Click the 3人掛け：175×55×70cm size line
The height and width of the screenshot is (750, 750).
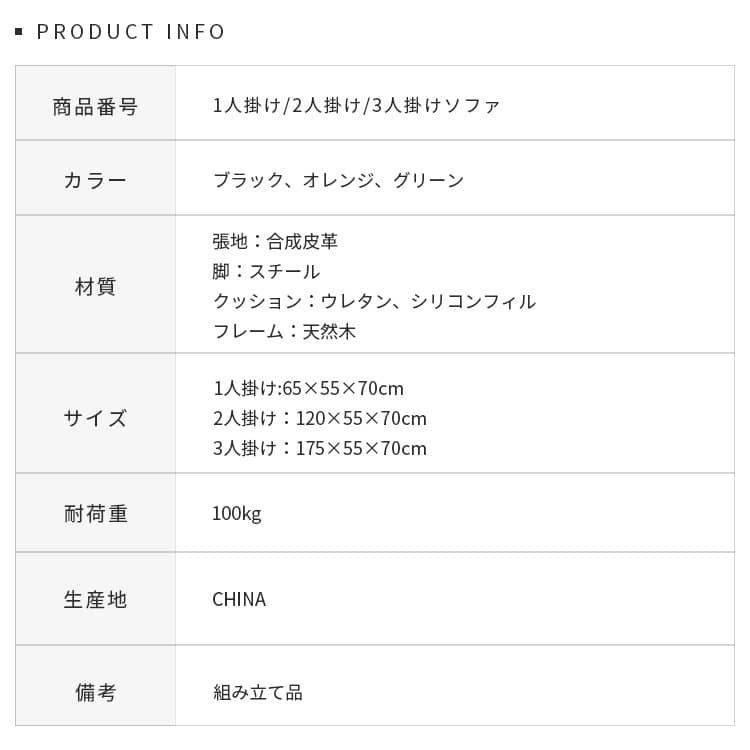[319, 449]
